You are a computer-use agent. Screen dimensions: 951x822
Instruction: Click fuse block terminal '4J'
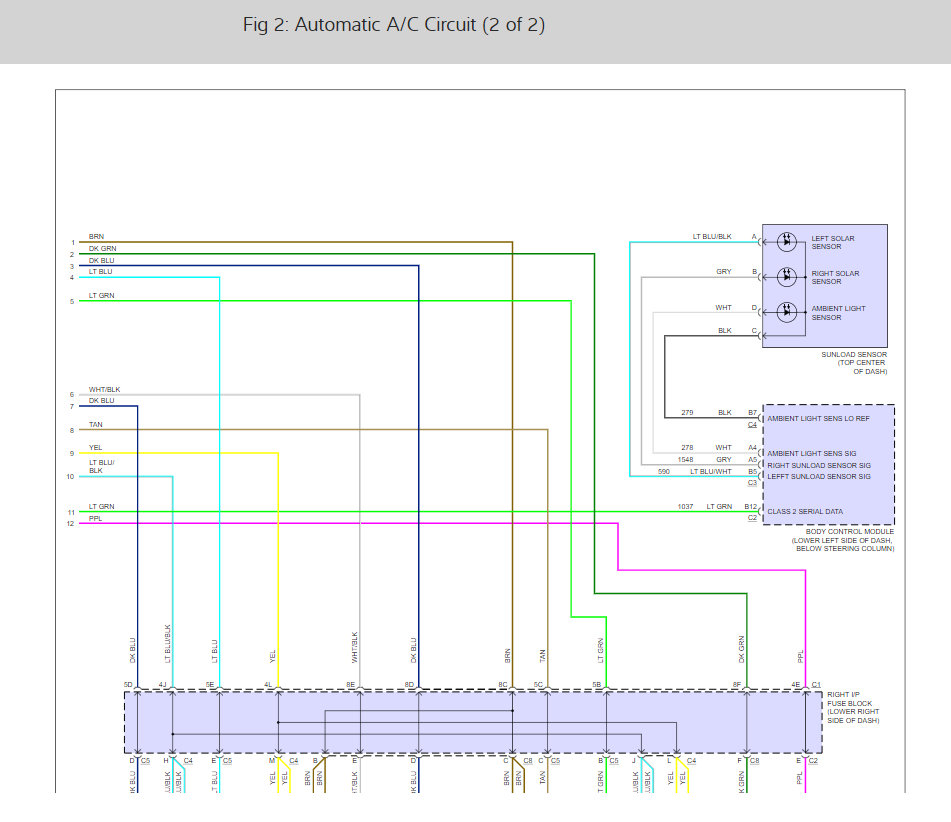(163, 685)
